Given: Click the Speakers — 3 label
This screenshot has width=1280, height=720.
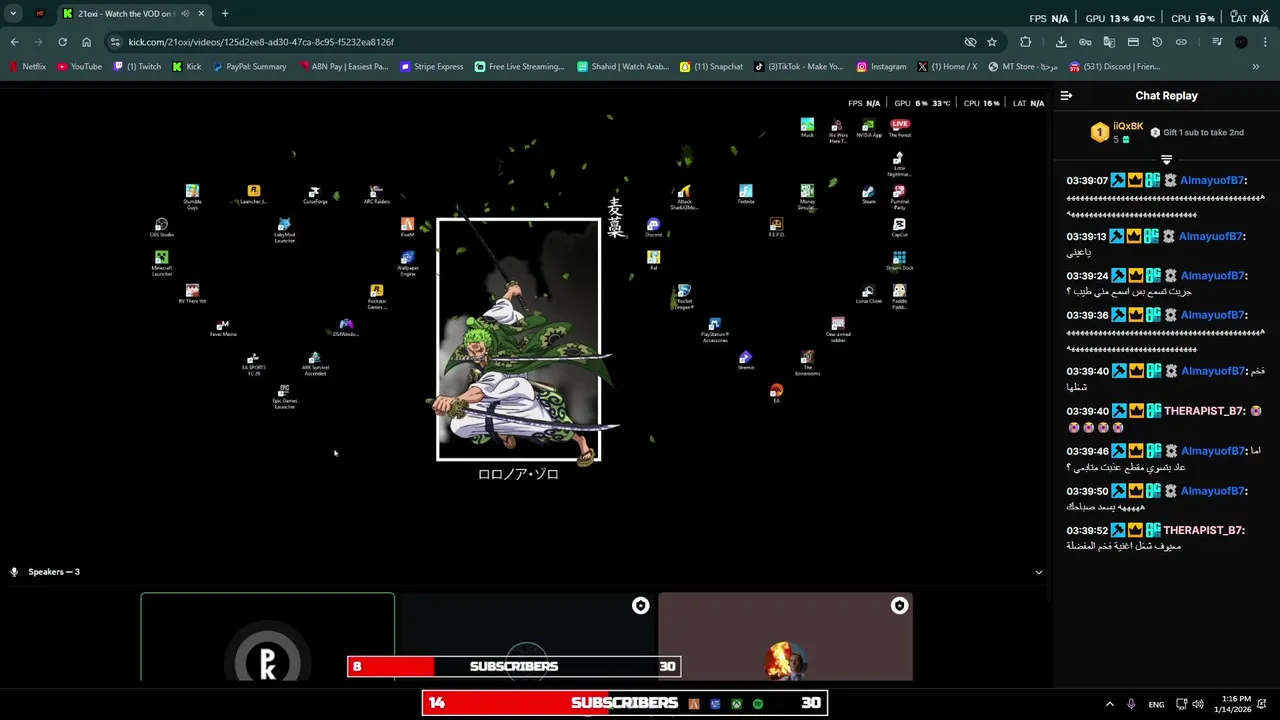Looking at the screenshot, I should pos(54,572).
